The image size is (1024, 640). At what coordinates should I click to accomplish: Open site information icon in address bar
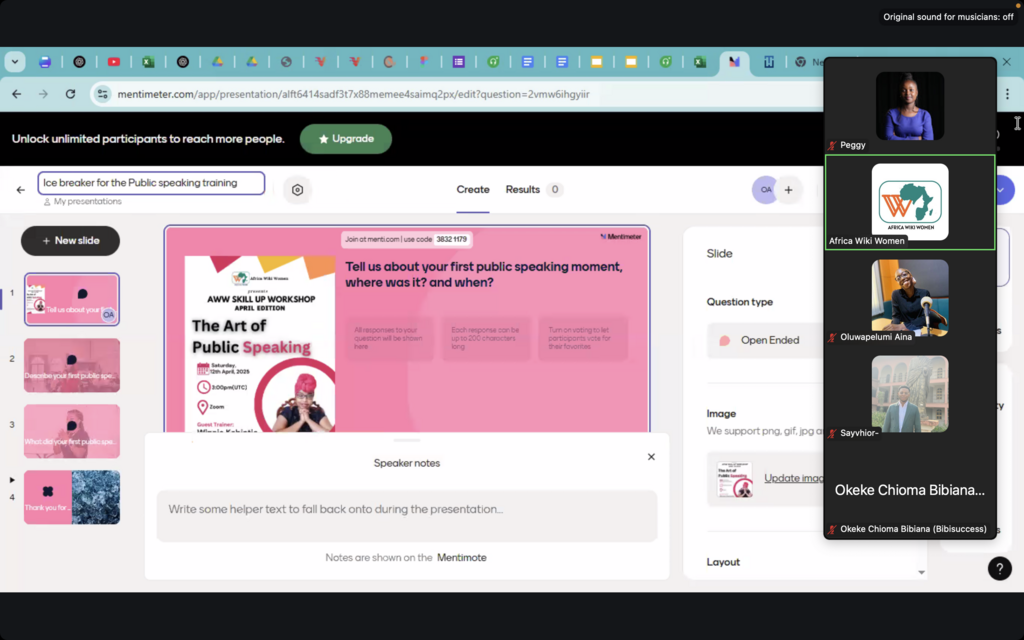pyautogui.click(x=103, y=94)
